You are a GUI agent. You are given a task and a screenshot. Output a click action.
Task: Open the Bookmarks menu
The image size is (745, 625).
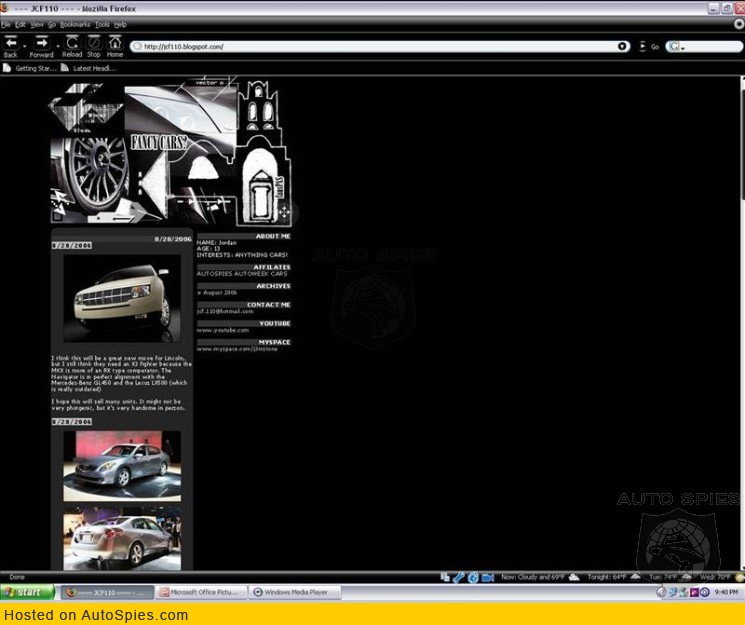point(75,24)
